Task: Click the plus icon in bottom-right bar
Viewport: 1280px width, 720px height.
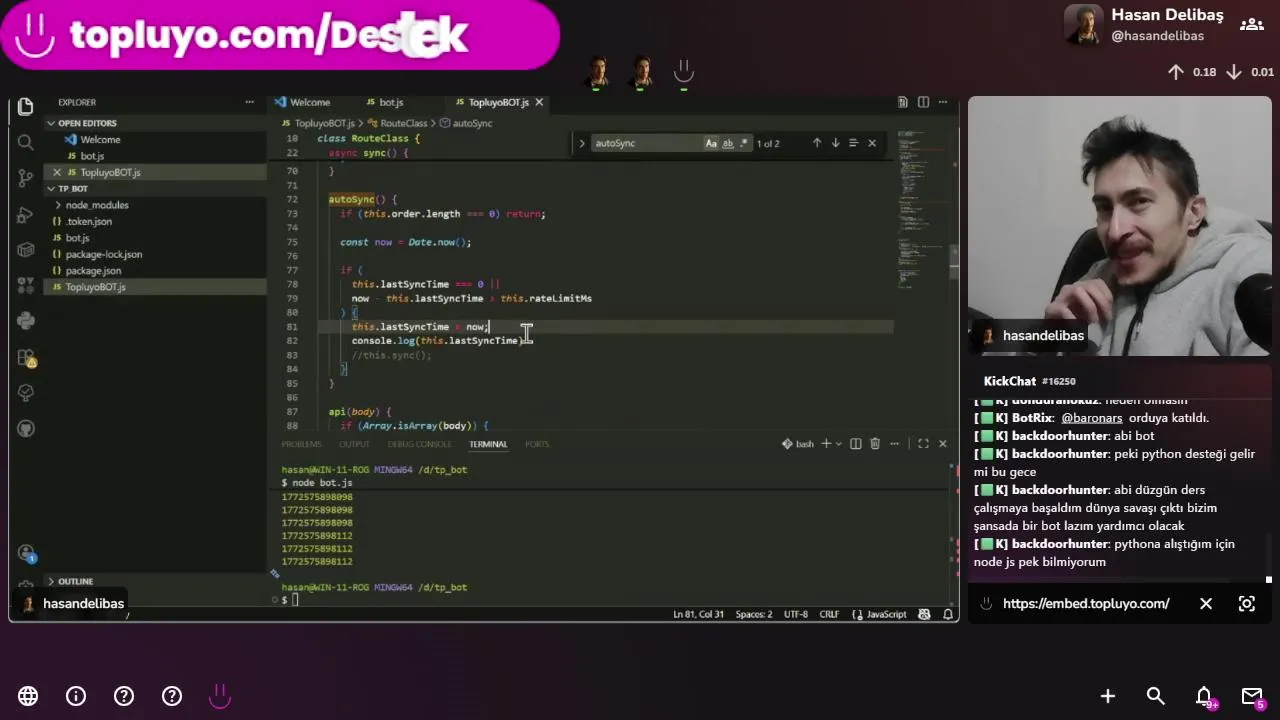Action: pos(1108,696)
